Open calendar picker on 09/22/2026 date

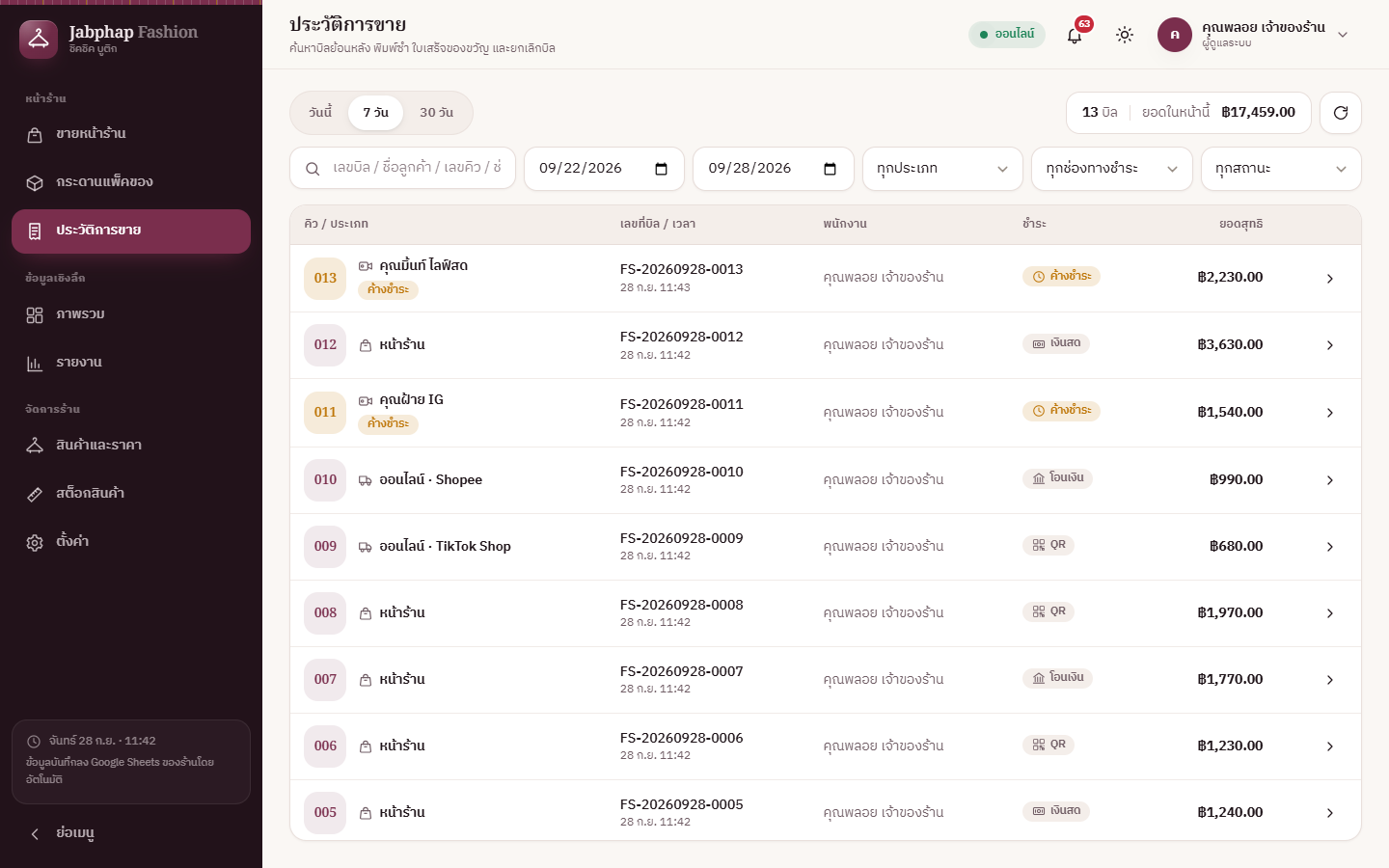pos(661,169)
